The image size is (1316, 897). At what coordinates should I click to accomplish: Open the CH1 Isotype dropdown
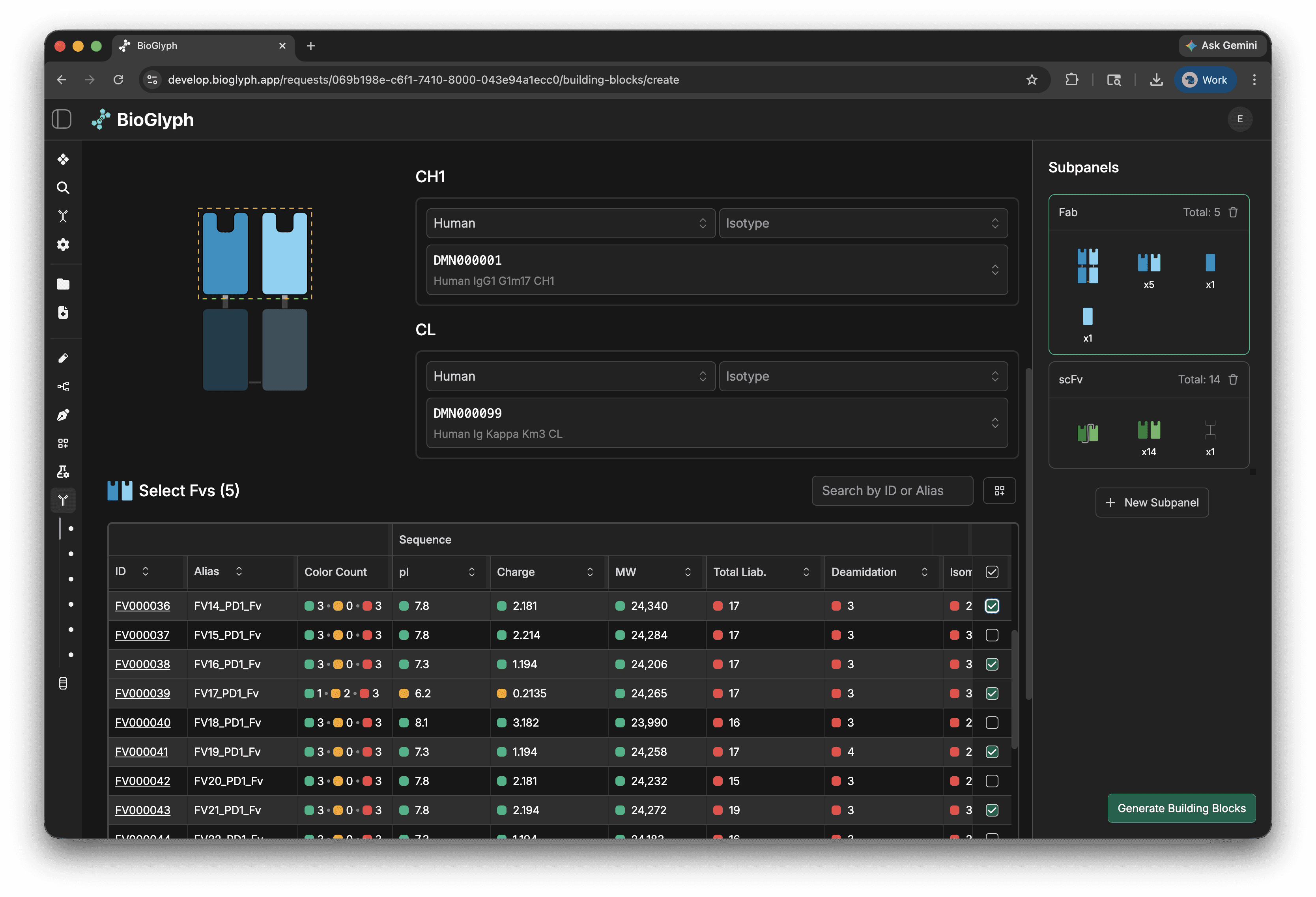tap(862, 223)
